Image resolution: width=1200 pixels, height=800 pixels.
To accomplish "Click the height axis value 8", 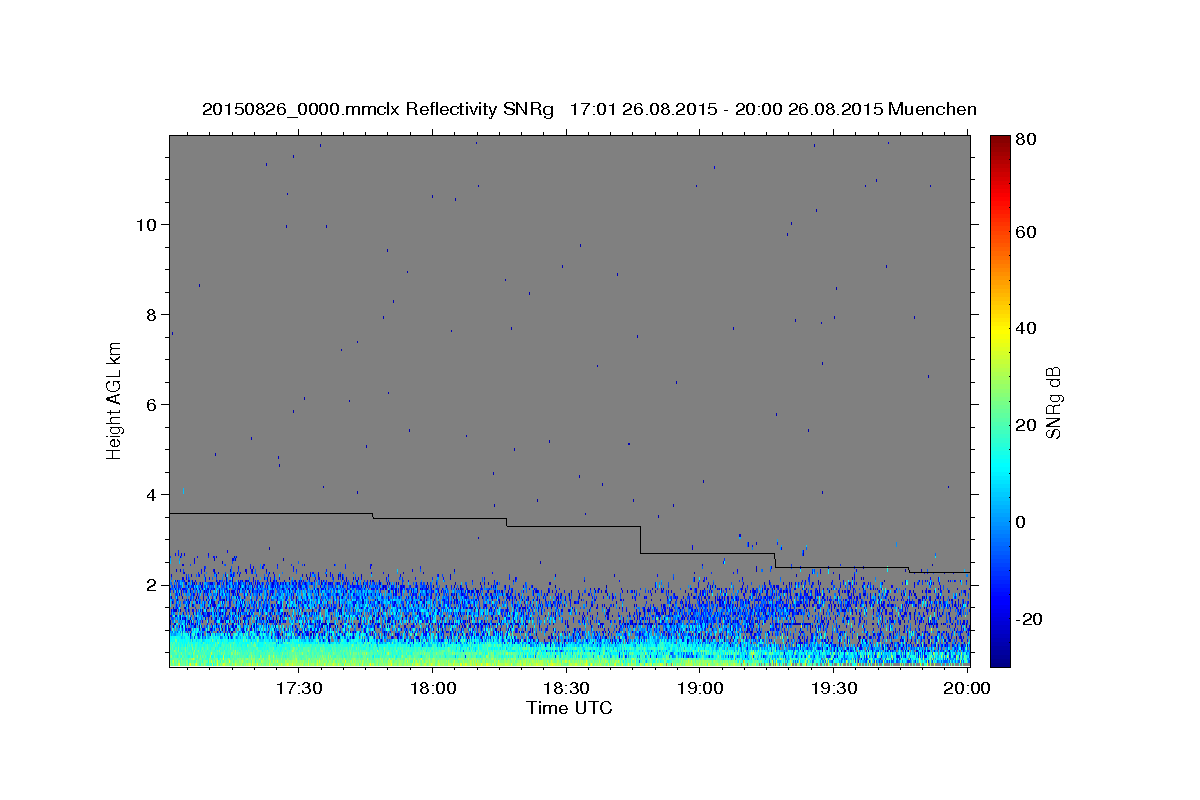I will click(x=153, y=314).
